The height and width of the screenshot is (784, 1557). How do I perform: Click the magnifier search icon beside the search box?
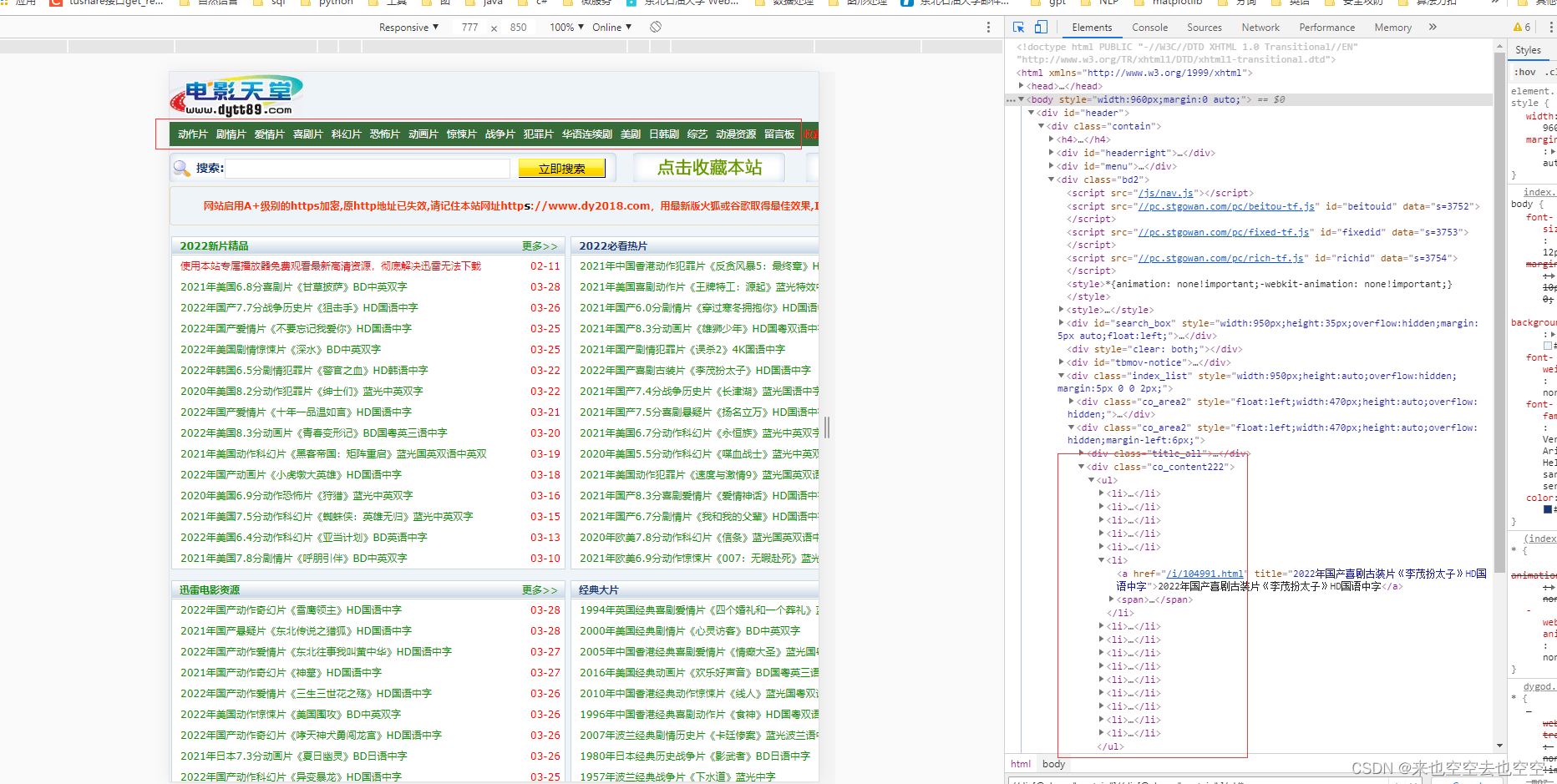180,167
